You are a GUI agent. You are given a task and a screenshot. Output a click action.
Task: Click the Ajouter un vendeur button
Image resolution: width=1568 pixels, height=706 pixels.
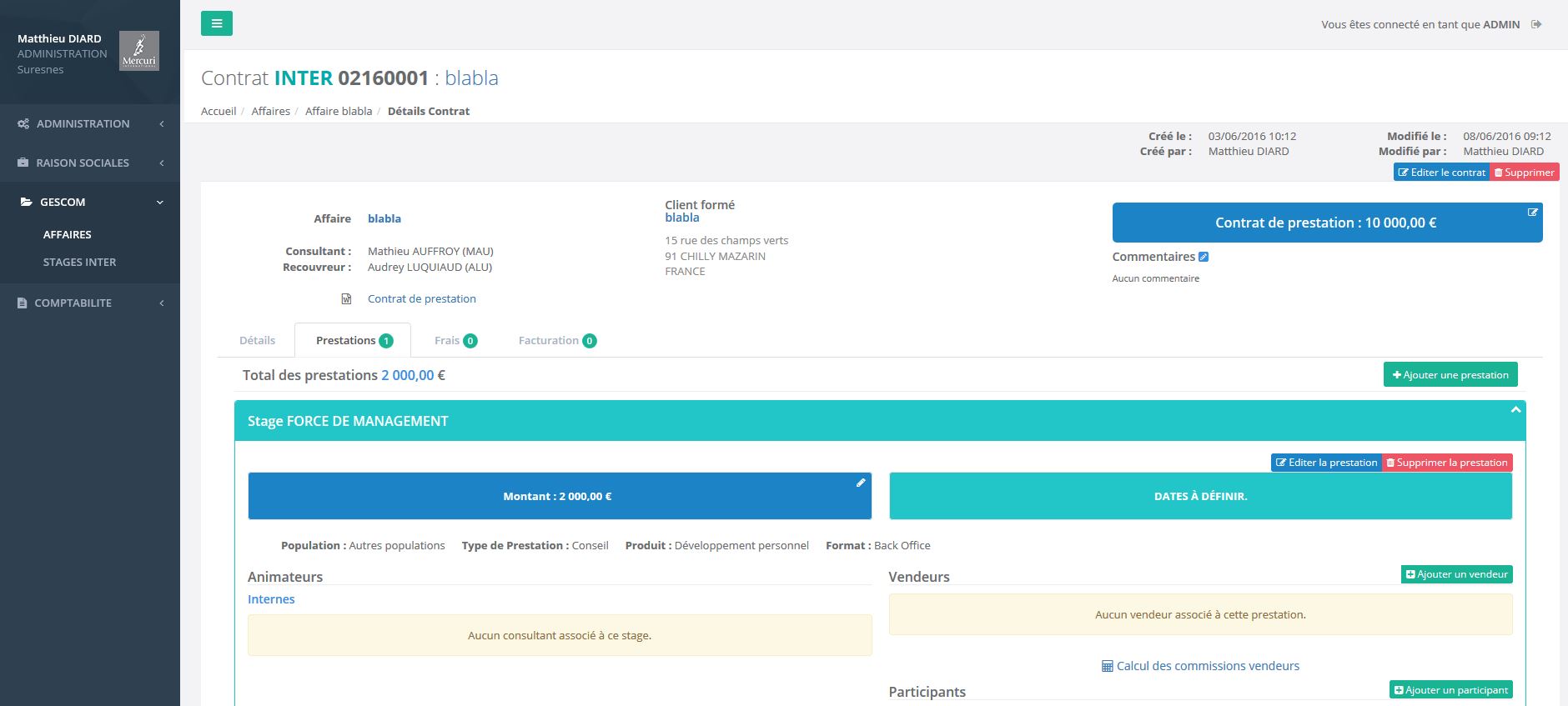tap(1456, 574)
